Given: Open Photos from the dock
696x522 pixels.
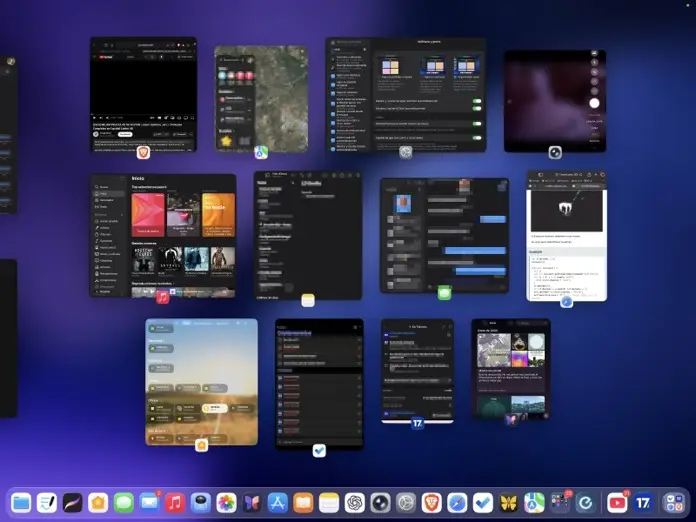Looking at the screenshot, I should (226, 503).
